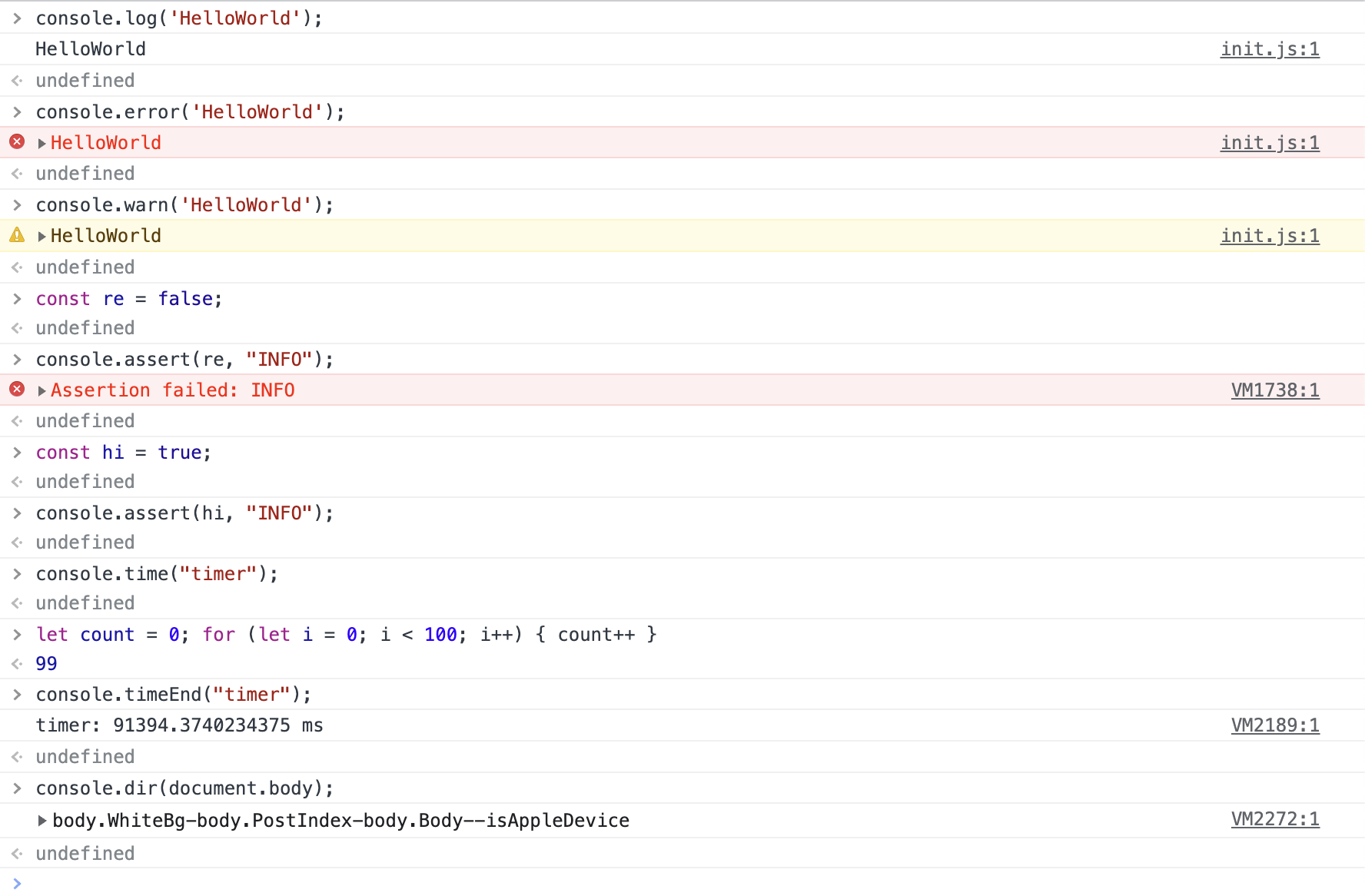Click the console.dir(document.body); command
Image resolution: width=1365 pixels, height=896 pixels.
pos(184,788)
